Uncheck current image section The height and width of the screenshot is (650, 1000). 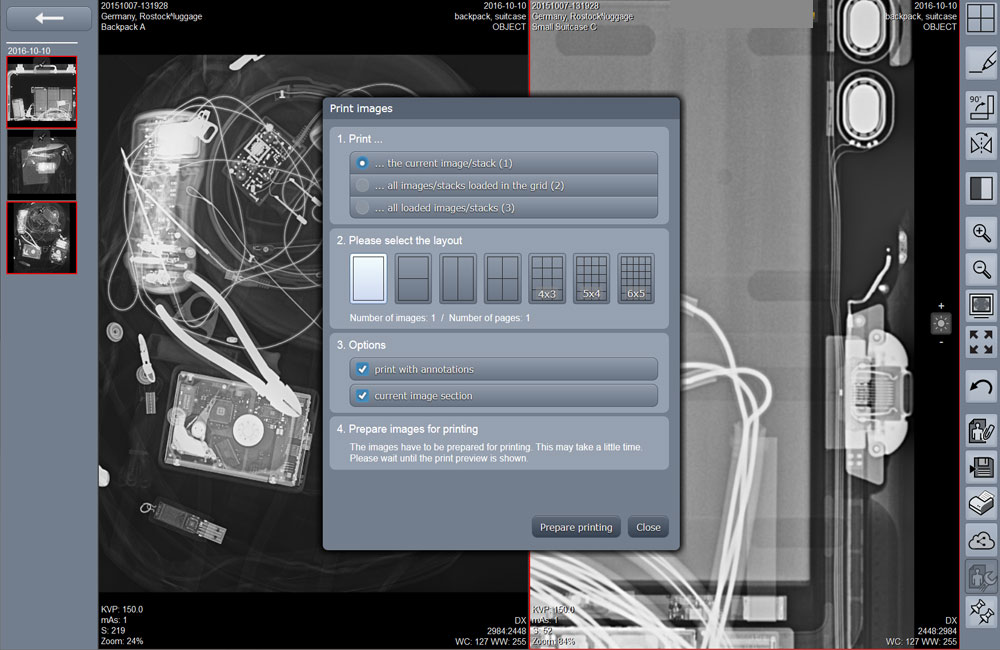coord(362,395)
